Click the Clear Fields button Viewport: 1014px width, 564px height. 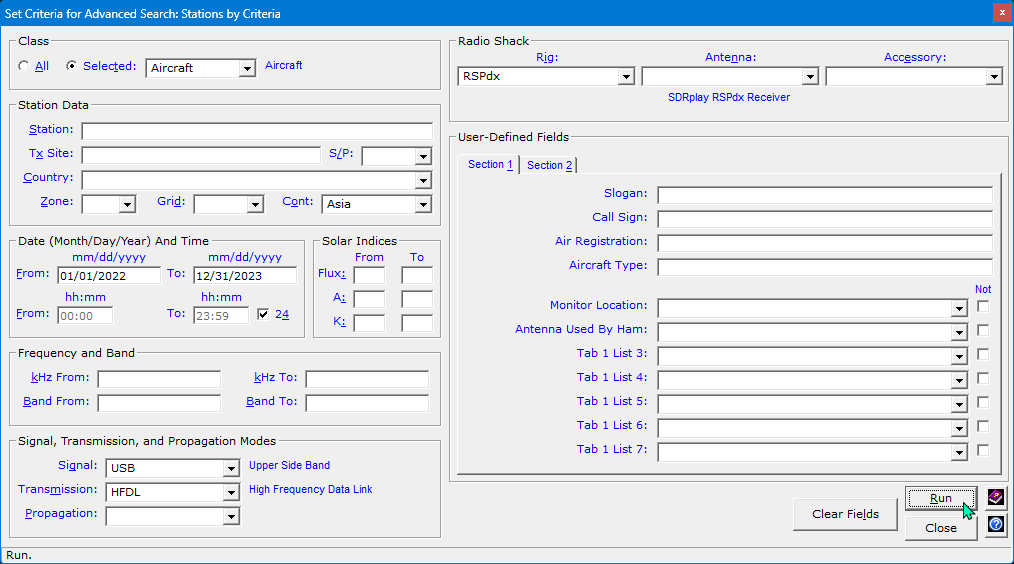click(845, 514)
